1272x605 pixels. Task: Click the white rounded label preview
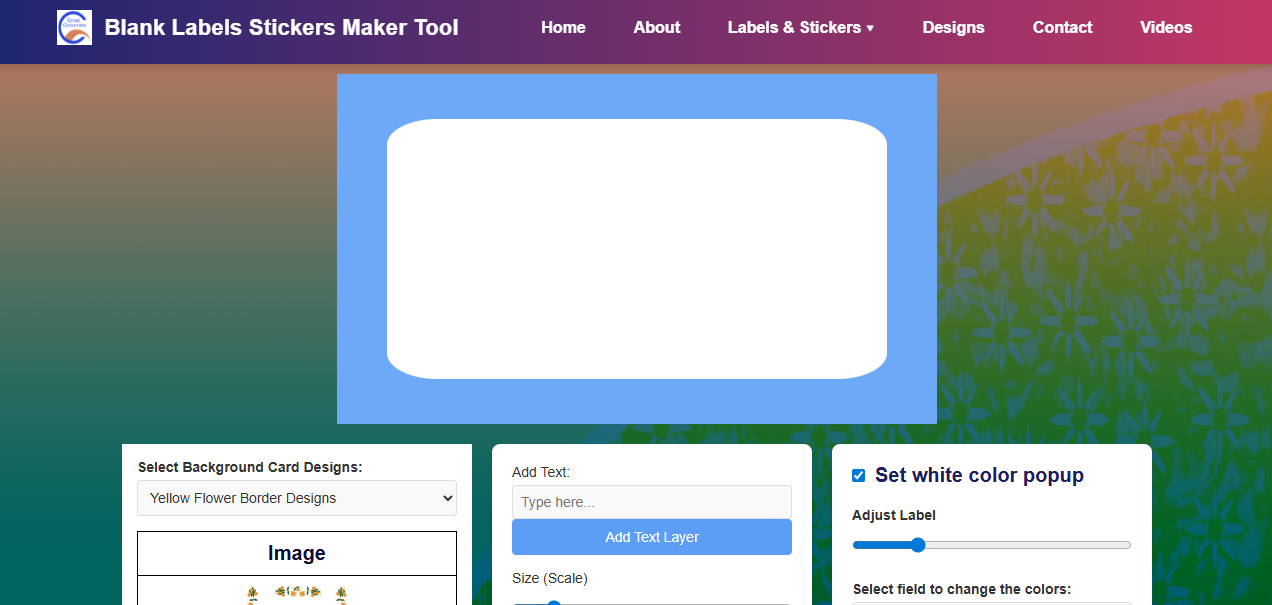[x=637, y=249]
